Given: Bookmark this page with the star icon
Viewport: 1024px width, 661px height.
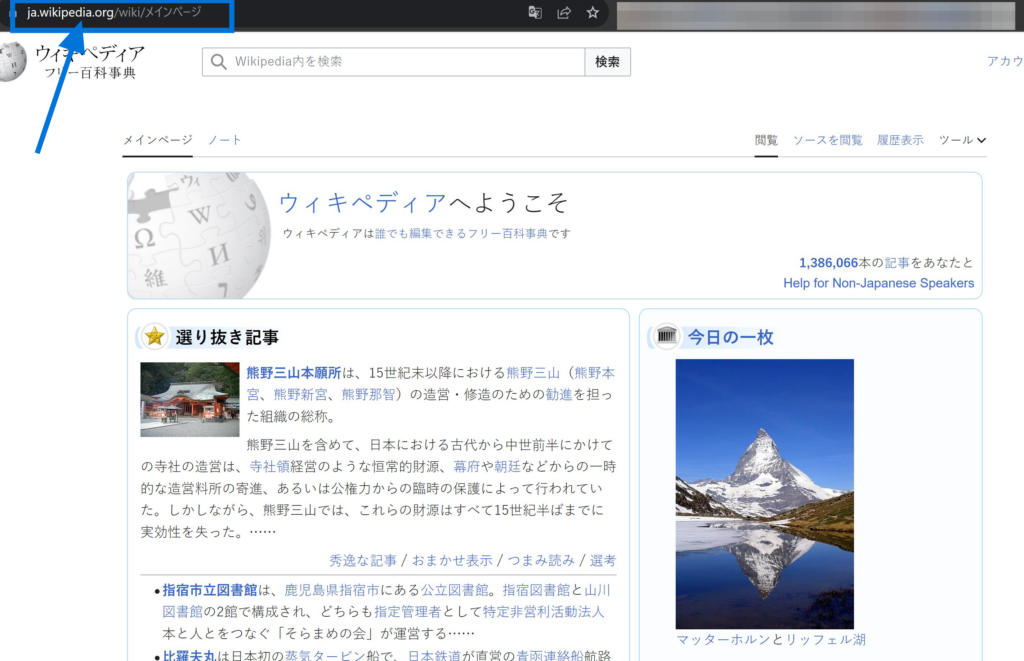Looking at the screenshot, I should coord(592,13).
